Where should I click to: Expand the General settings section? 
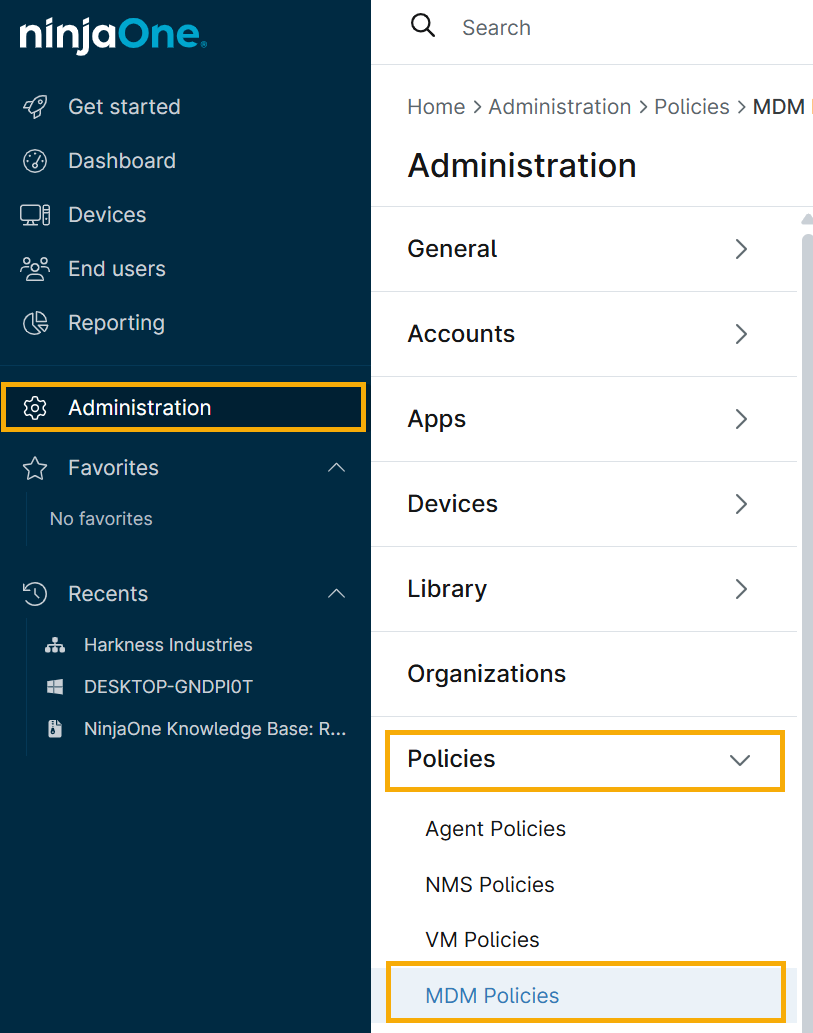pos(741,249)
